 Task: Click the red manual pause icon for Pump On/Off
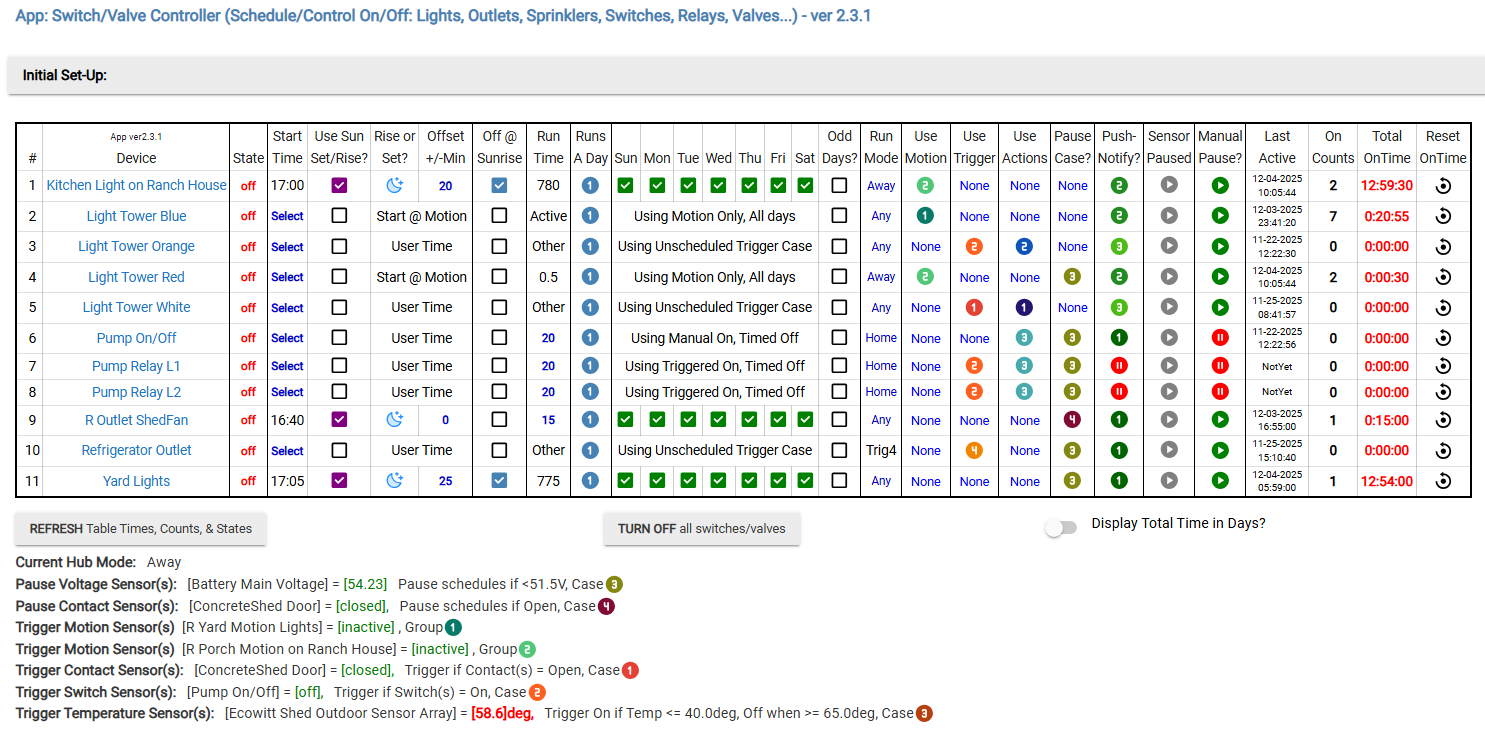1219,338
